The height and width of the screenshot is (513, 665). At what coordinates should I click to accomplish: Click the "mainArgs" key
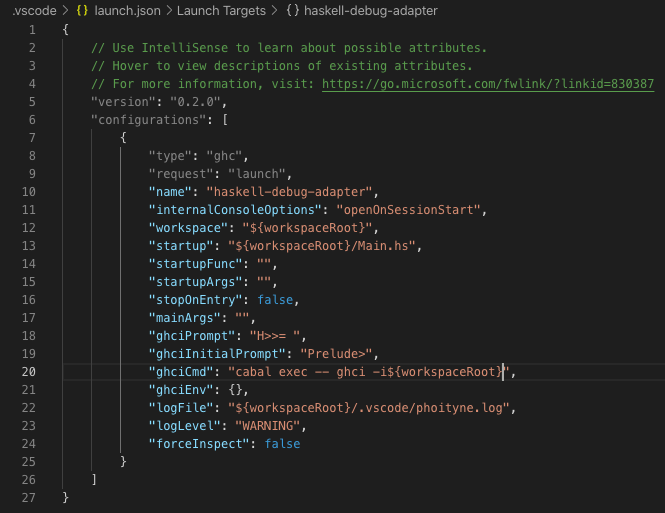tap(185, 318)
